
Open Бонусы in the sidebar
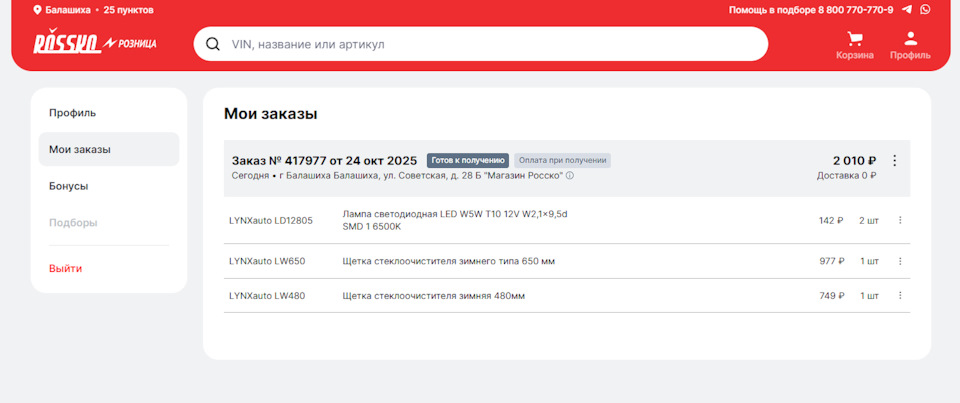tap(109, 186)
